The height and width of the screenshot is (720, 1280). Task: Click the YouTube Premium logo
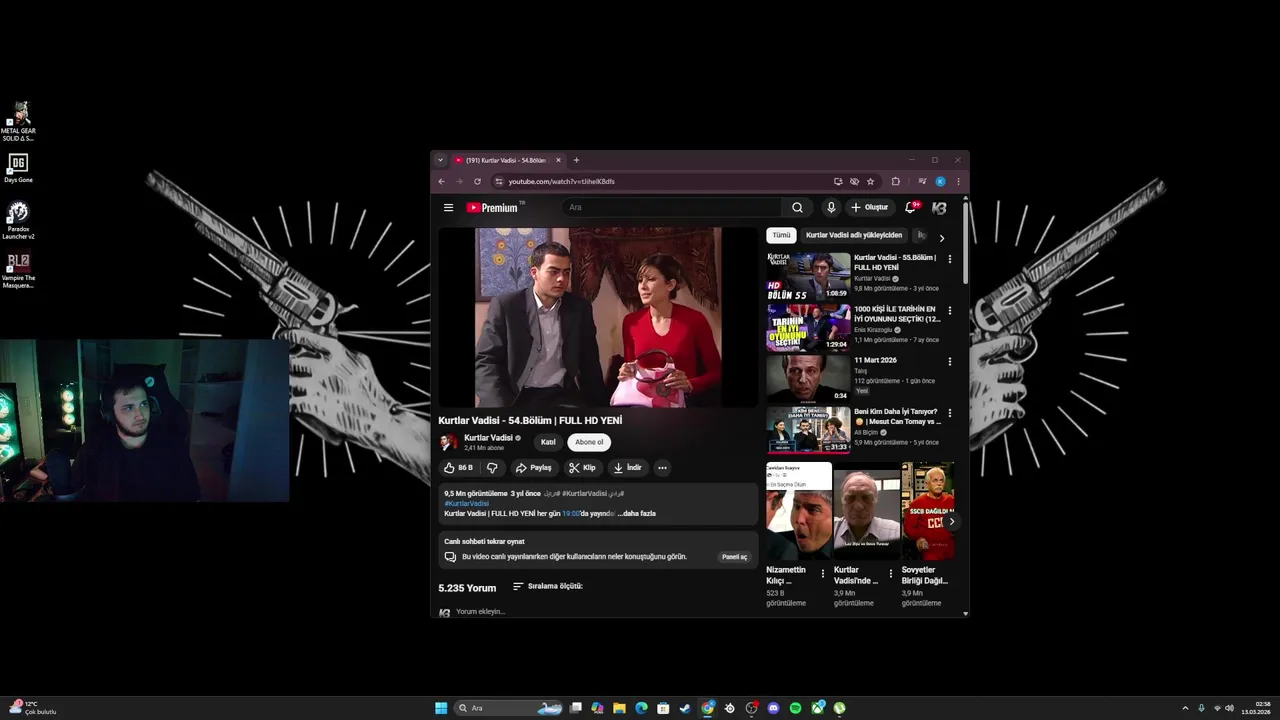(493, 208)
